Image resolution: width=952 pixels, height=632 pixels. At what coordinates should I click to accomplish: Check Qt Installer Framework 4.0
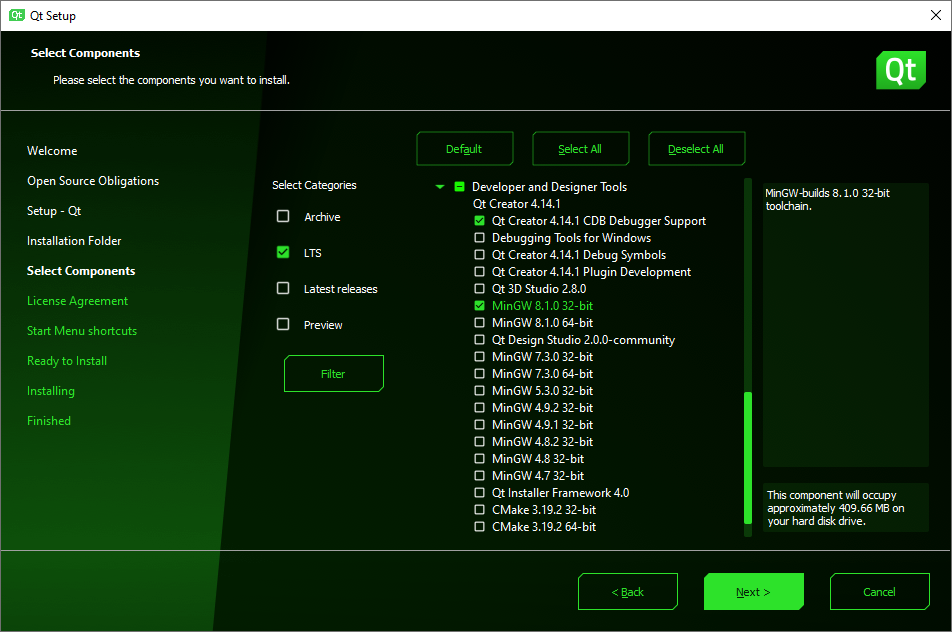480,492
